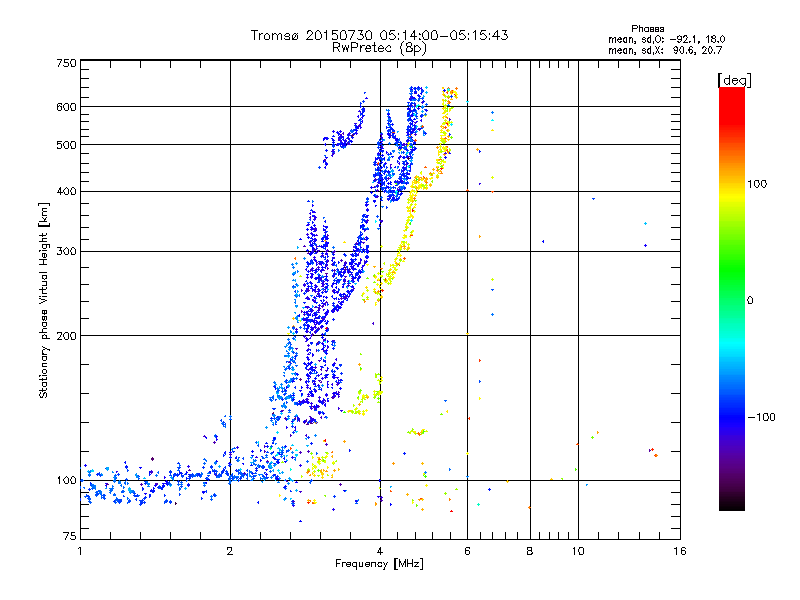Image resolution: width=800 pixels, height=600 pixels.
Task: Click the '[deg]' colorbar unit label
Action: click(x=734, y=80)
